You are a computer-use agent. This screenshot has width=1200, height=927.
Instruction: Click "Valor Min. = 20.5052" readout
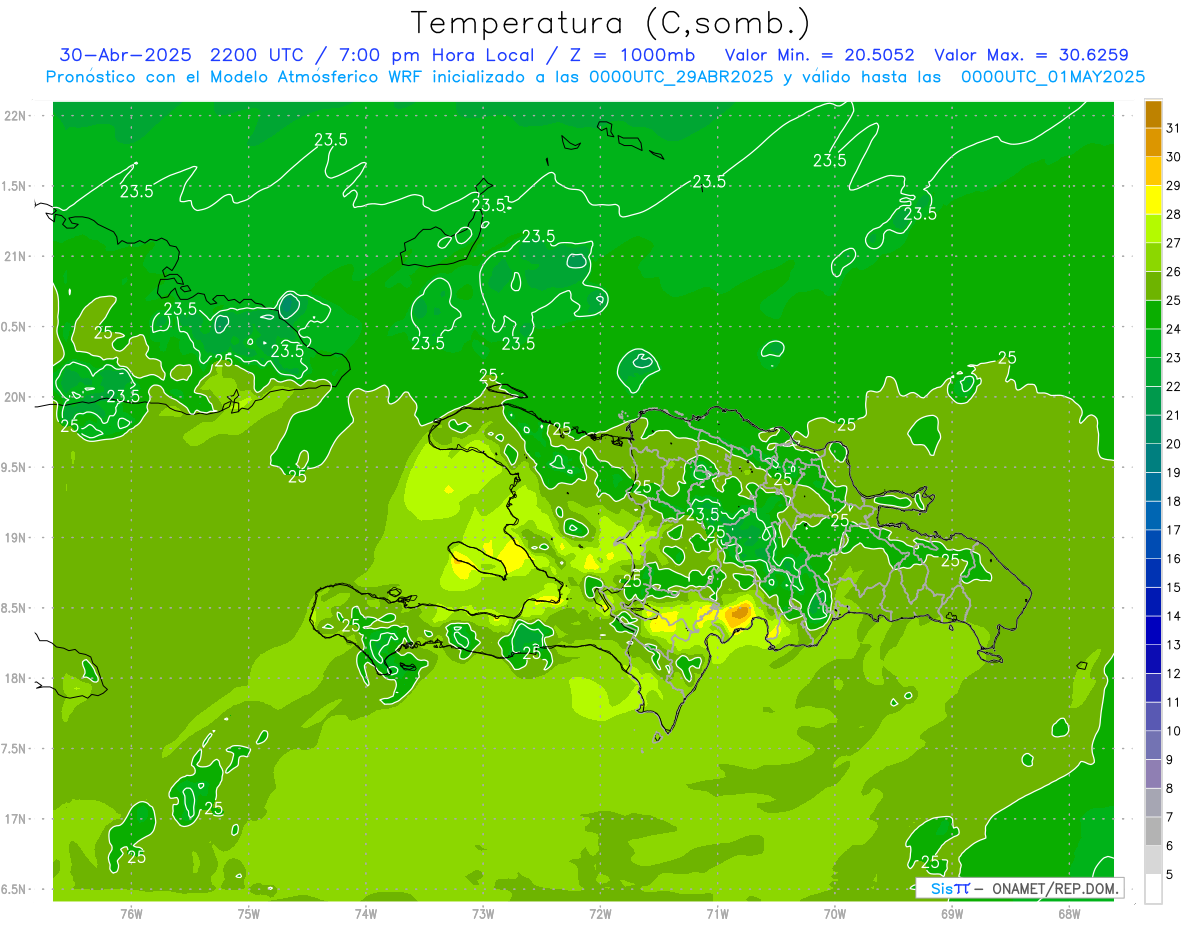819,55
